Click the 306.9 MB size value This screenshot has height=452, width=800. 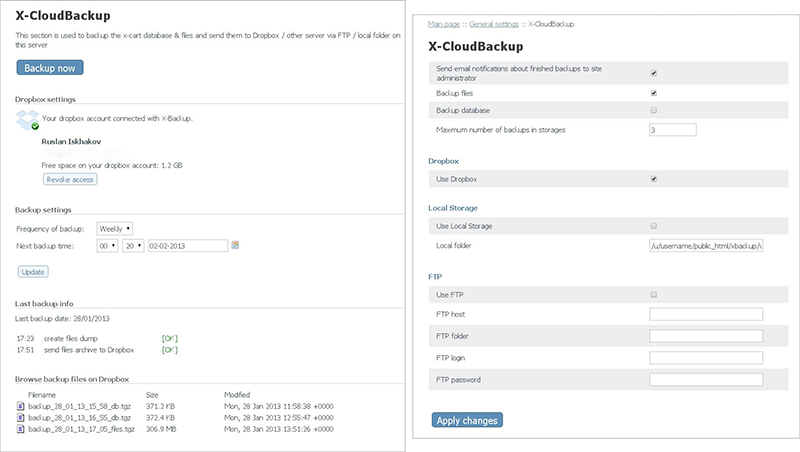(161, 429)
